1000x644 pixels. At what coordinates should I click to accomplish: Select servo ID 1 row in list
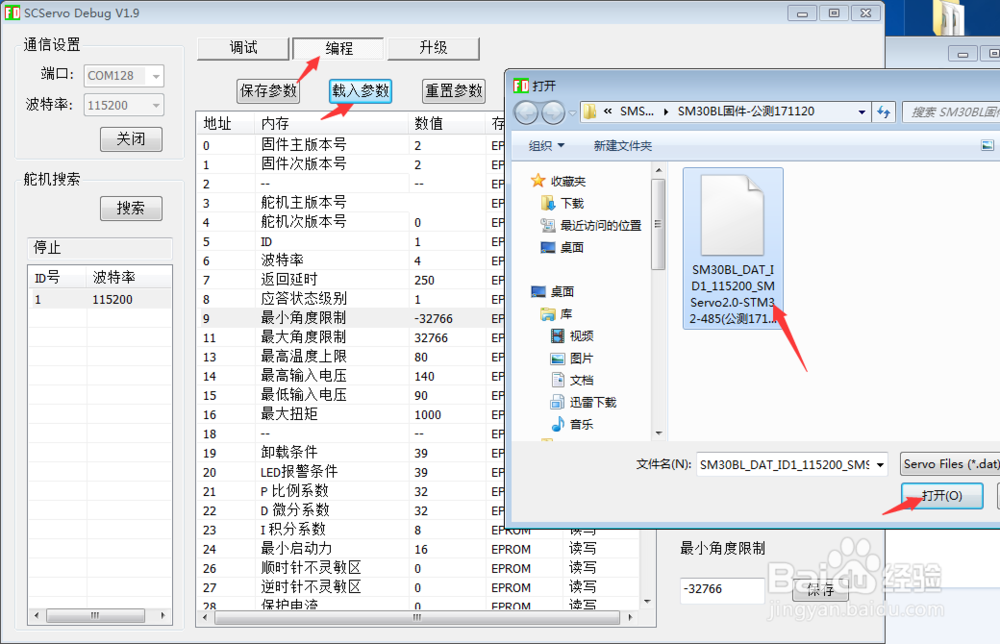click(x=99, y=300)
